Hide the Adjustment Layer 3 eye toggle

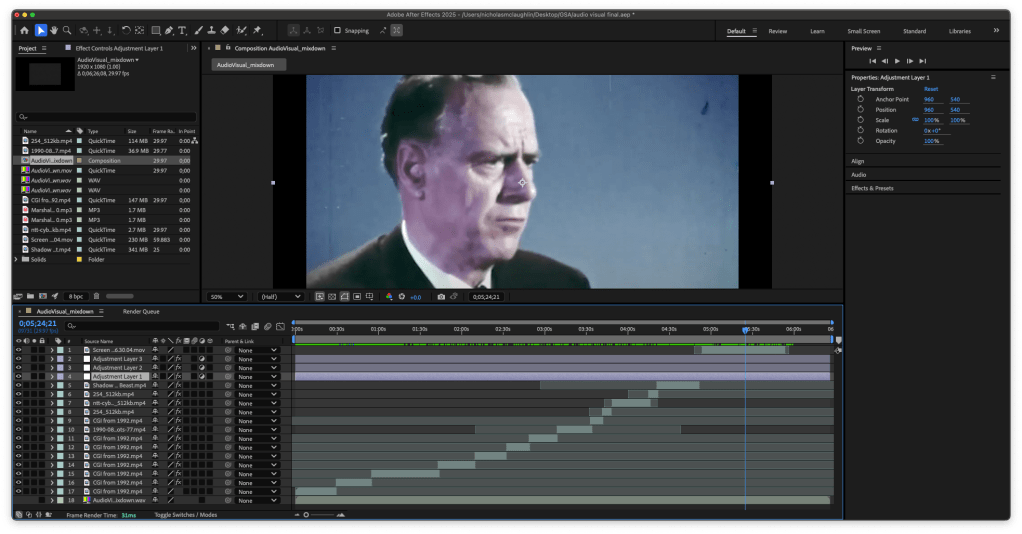(18, 359)
